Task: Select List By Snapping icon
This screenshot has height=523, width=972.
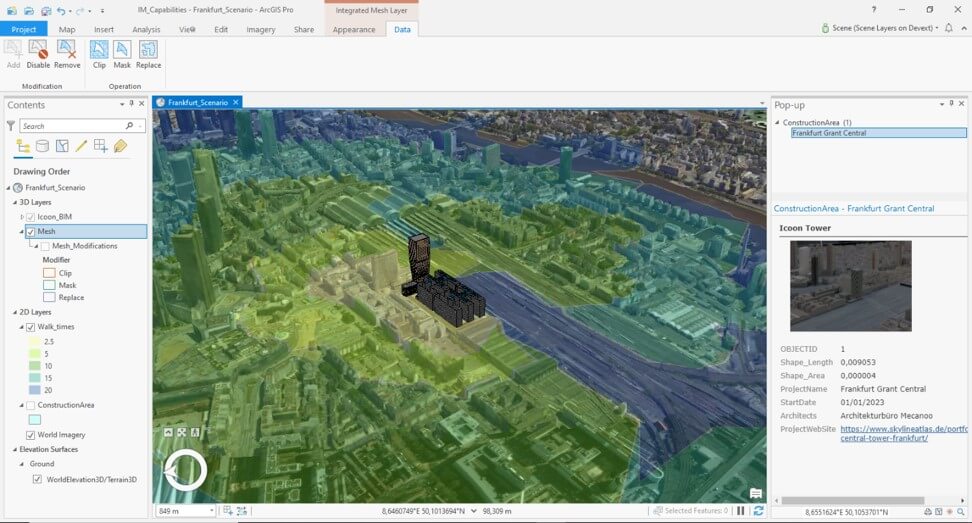Action: coord(100,146)
